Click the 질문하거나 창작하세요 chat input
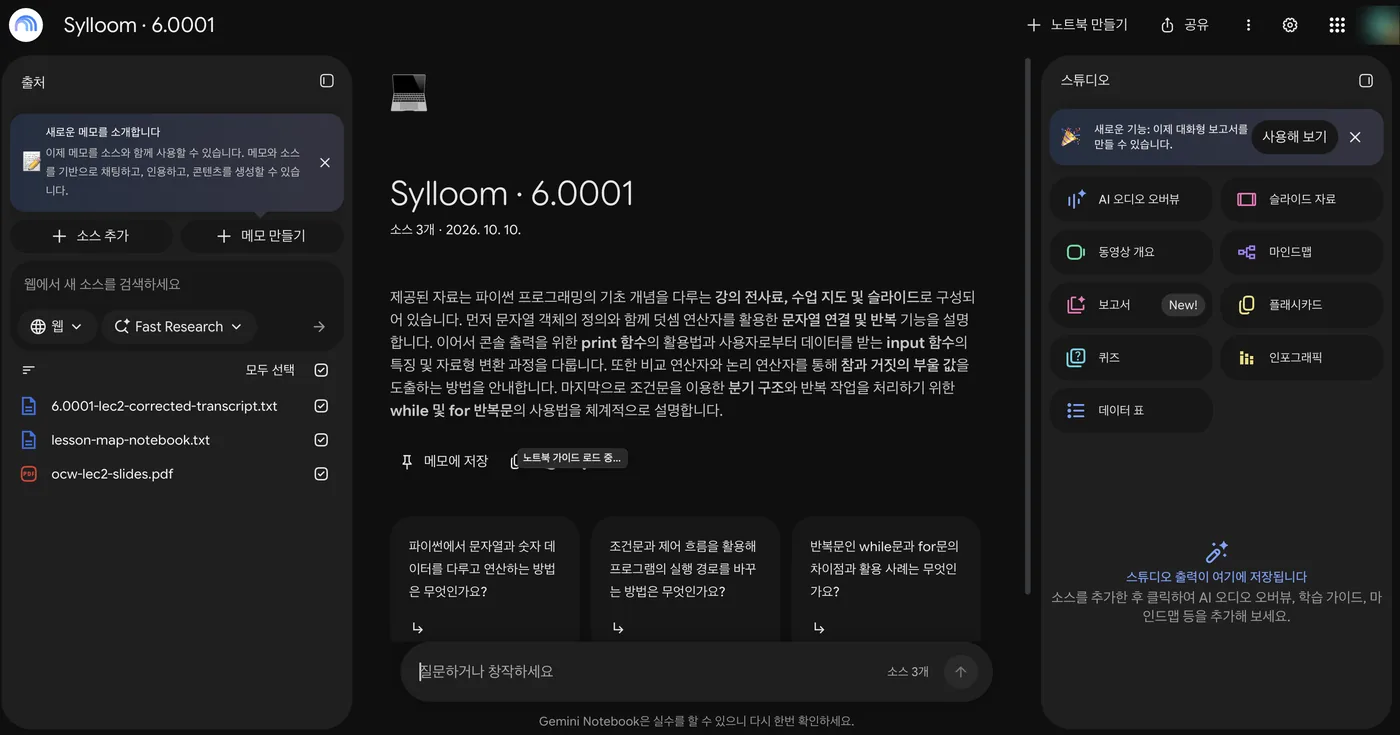 [645, 672]
